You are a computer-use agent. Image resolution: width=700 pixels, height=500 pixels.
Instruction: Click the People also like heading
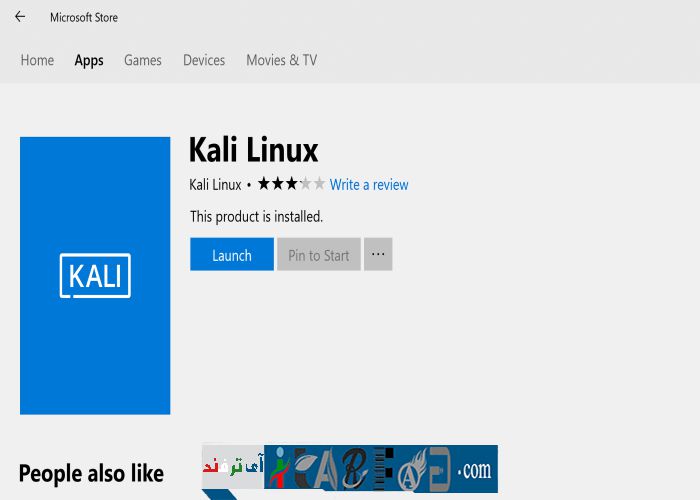(91, 473)
